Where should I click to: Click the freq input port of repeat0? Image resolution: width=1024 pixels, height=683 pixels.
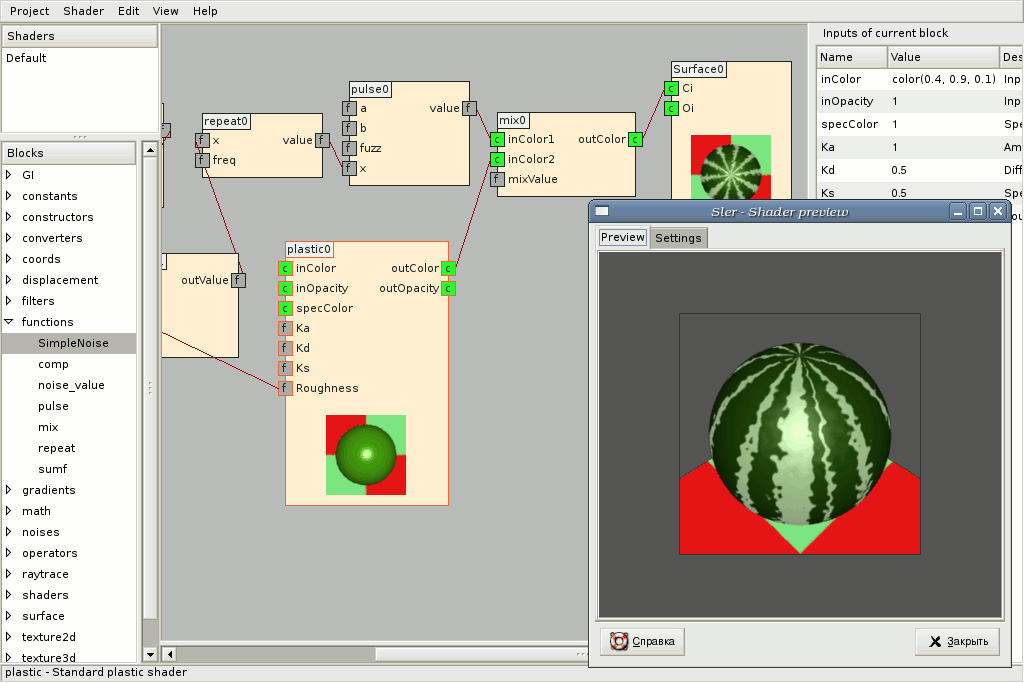click(202, 160)
